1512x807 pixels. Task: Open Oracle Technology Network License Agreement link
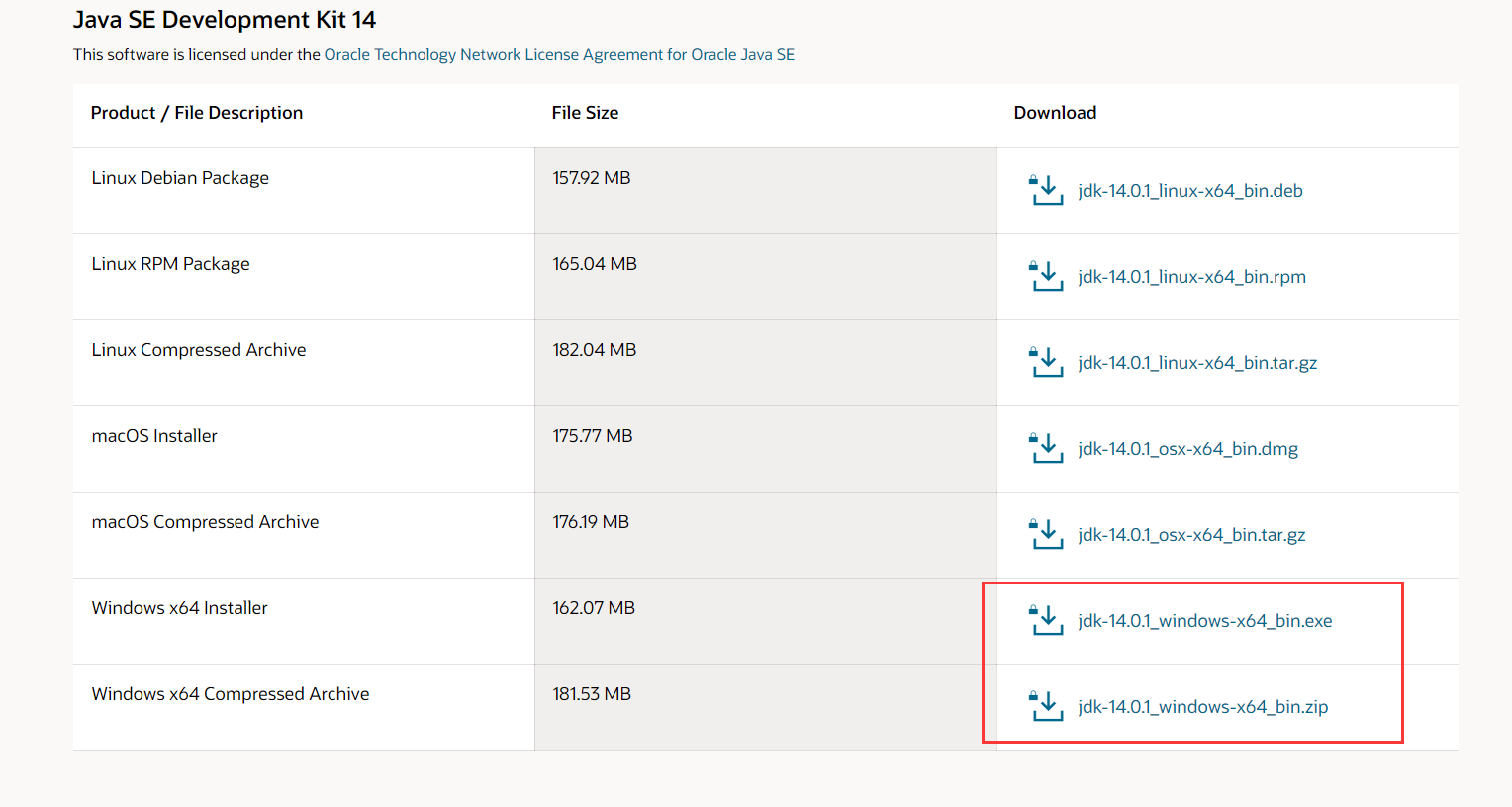pos(559,55)
